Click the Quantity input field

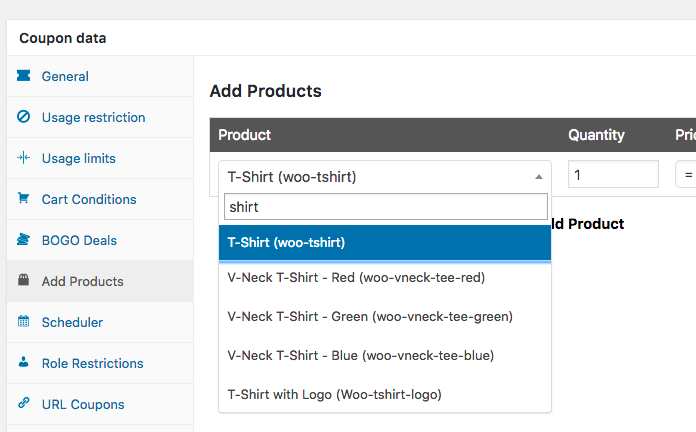click(x=613, y=175)
